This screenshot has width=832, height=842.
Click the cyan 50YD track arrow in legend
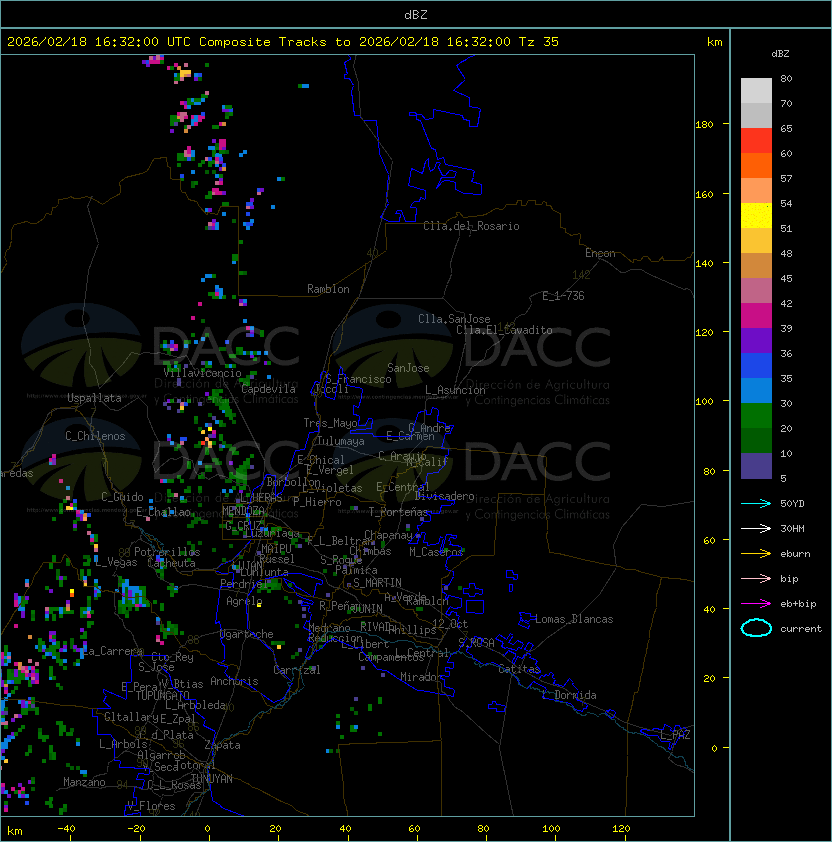(756, 504)
